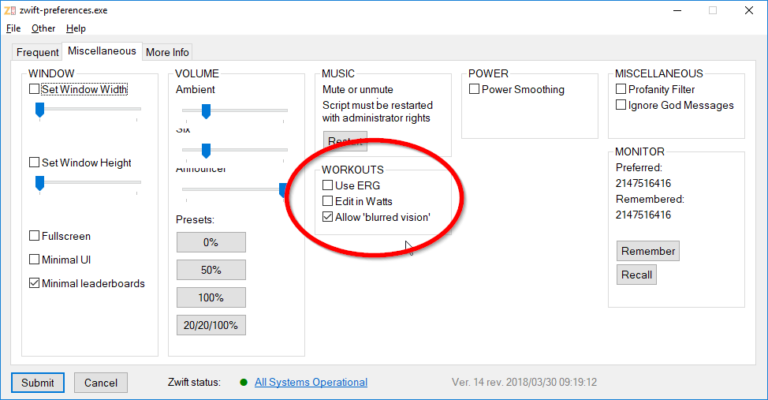
Task: Click the Zwift app icon in title bar
Action: tap(10, 10)
